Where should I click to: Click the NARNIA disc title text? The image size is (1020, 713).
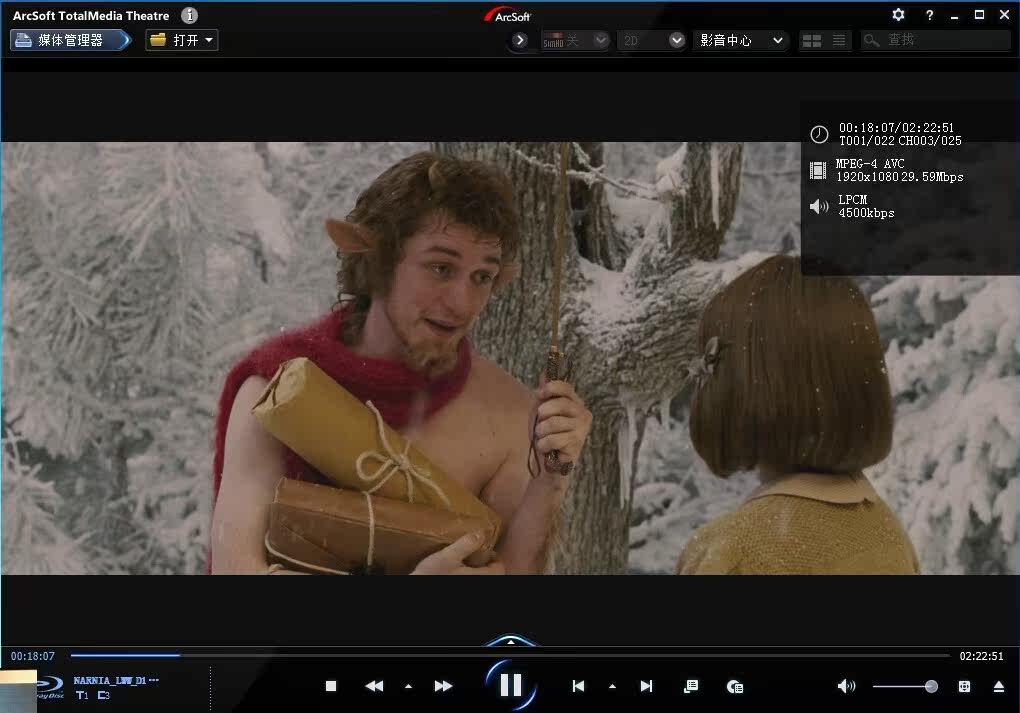pyautogui.click(x=116, y=680)
